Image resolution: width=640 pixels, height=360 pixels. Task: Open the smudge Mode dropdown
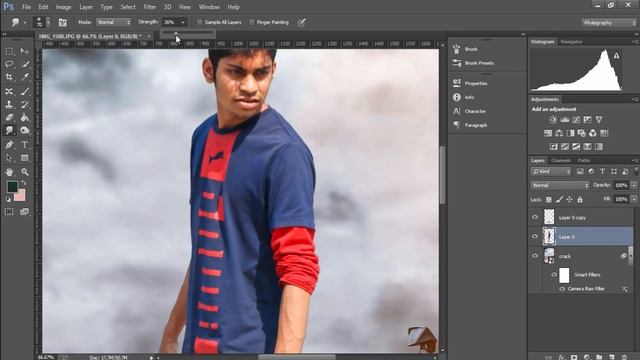coord(113,22)
